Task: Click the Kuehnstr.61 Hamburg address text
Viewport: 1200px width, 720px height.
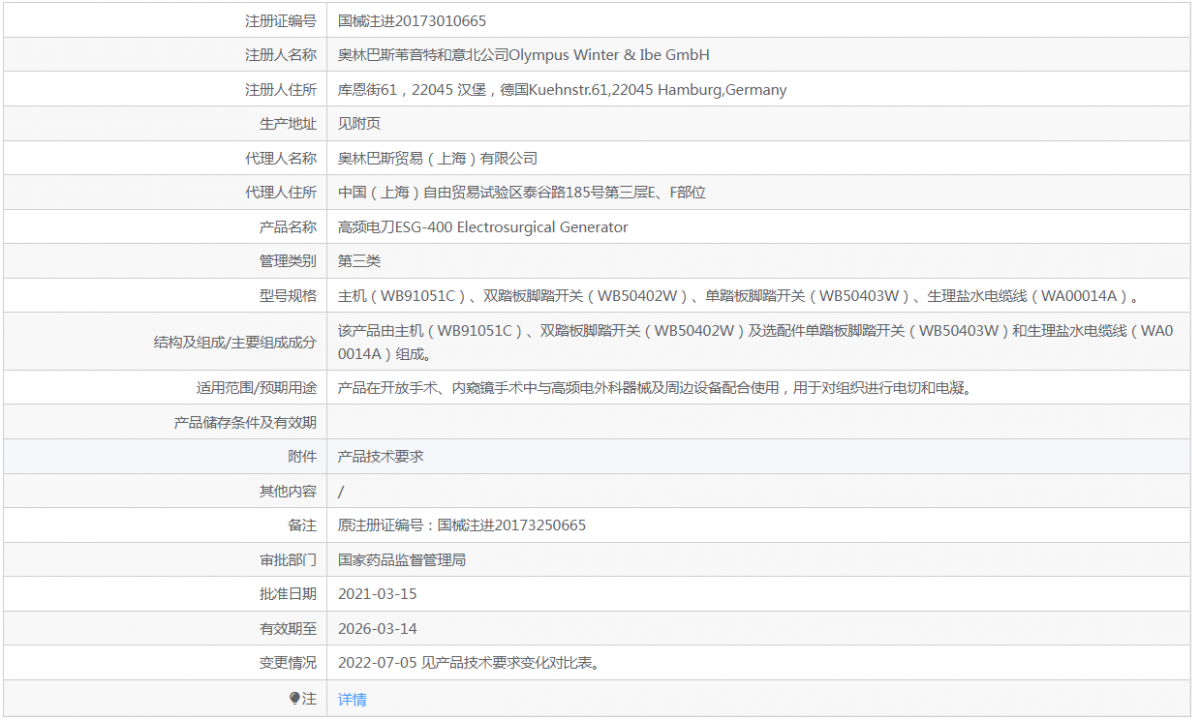Action: 562,89
